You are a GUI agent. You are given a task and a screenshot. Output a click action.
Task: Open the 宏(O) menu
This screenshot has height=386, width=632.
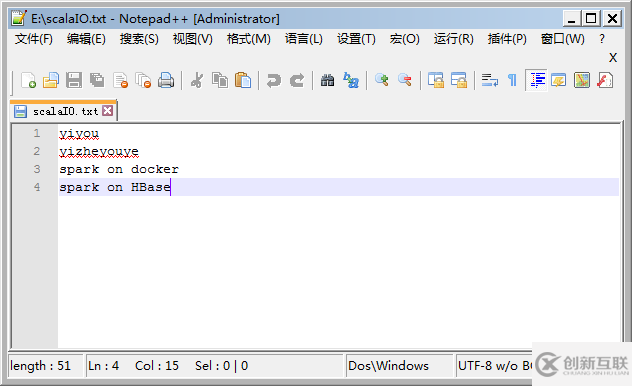pyautogui.click(x=404, y=39)
